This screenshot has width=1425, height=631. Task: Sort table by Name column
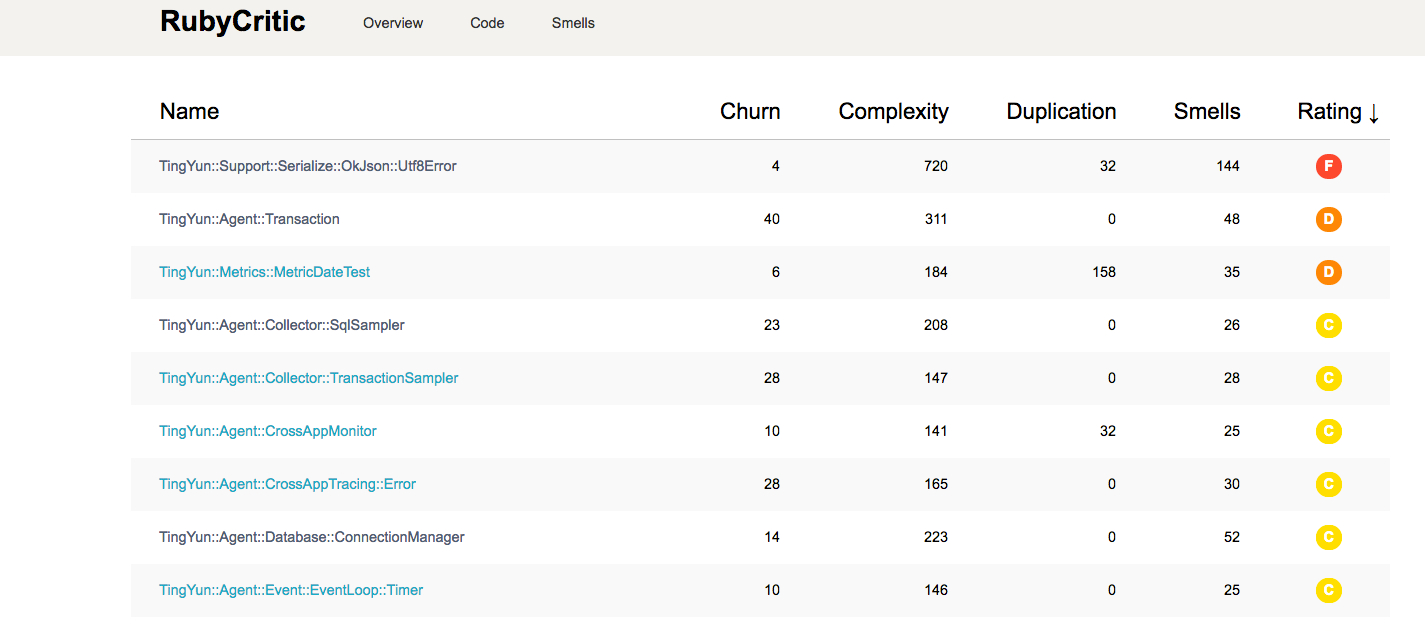(189, 112)
